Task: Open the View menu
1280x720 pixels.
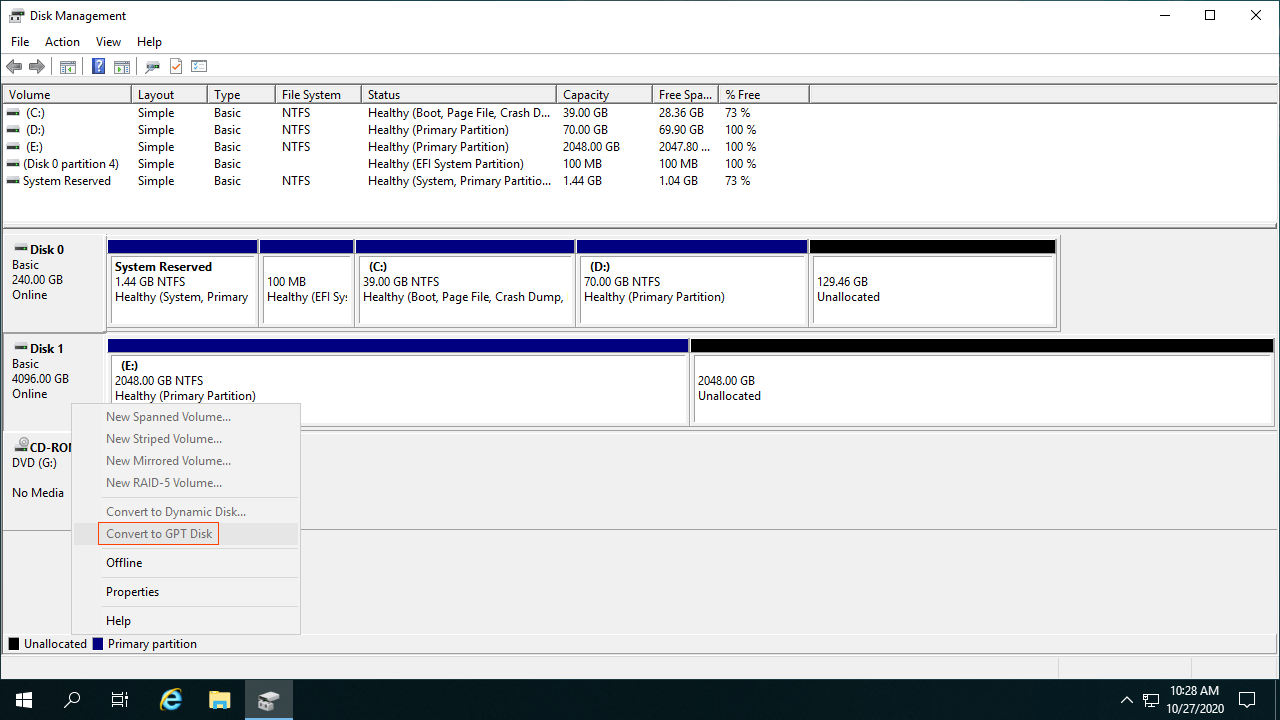Action: [108, 42]
